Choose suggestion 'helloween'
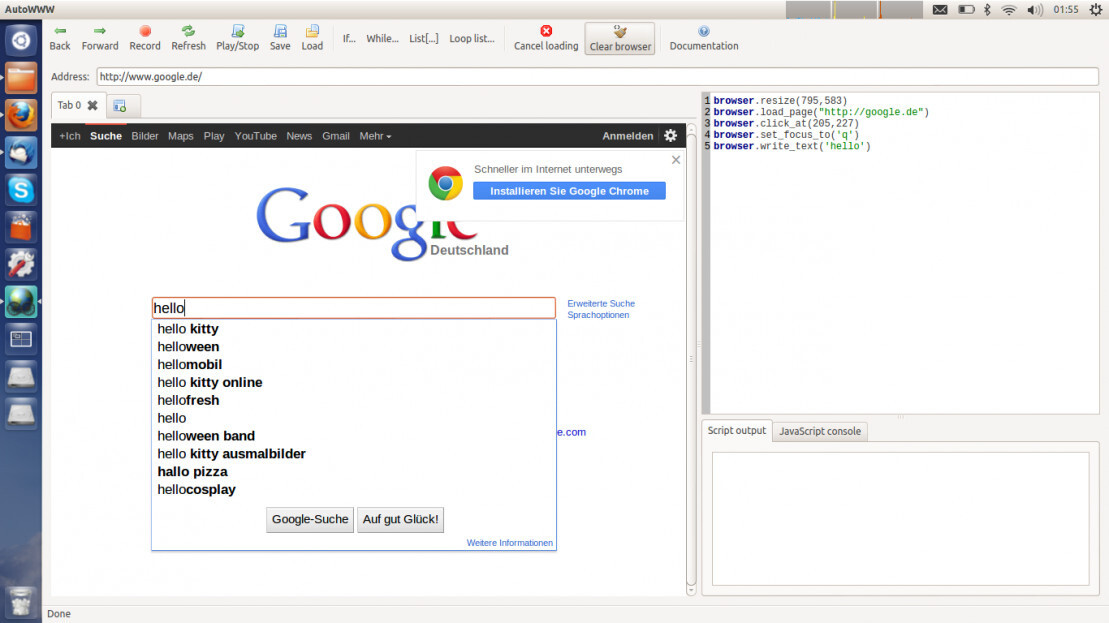1109x623 pixels. [x=354, y=347]
